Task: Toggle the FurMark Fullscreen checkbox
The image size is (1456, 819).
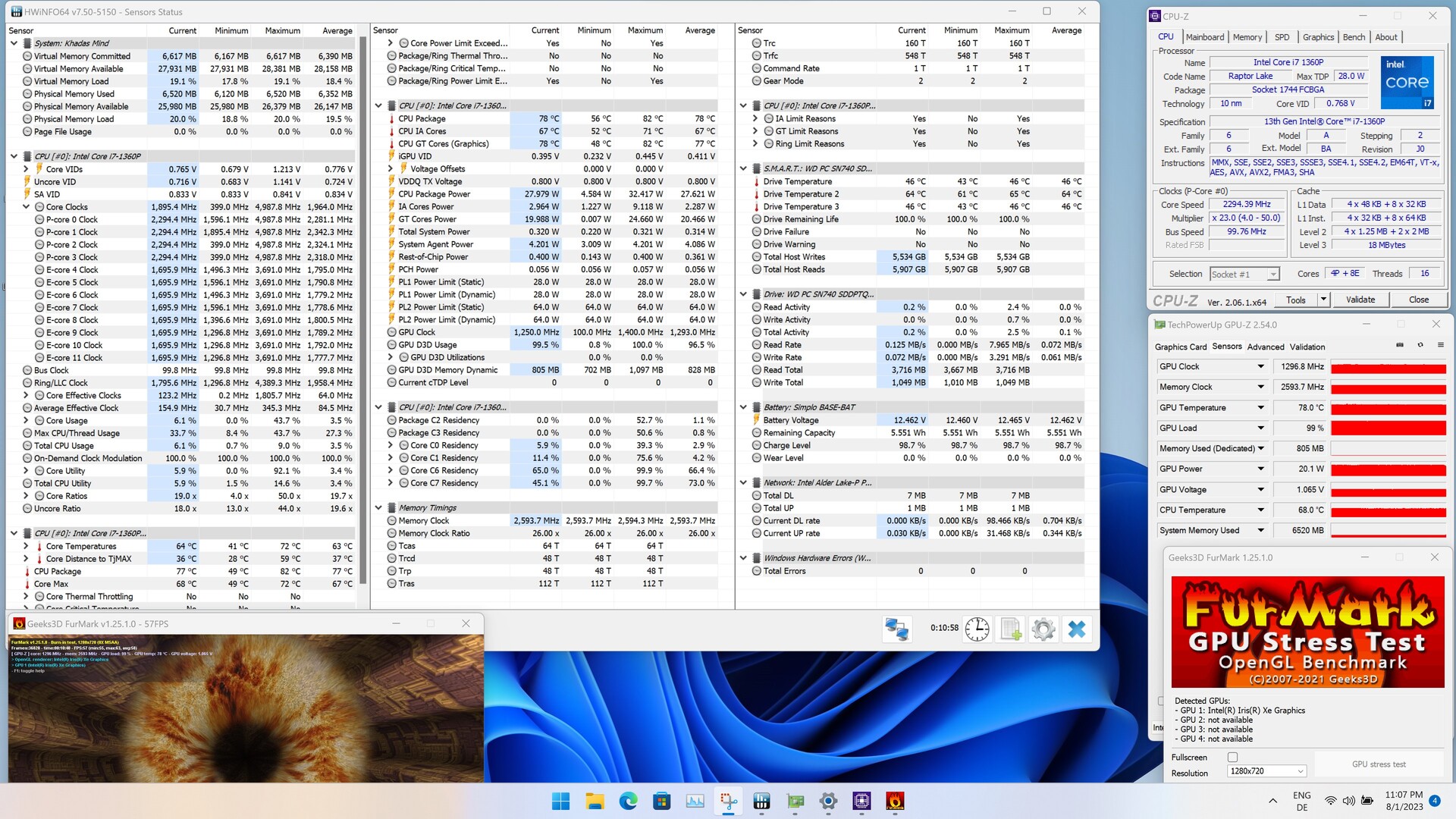Action: click(x=1232, y=757)
